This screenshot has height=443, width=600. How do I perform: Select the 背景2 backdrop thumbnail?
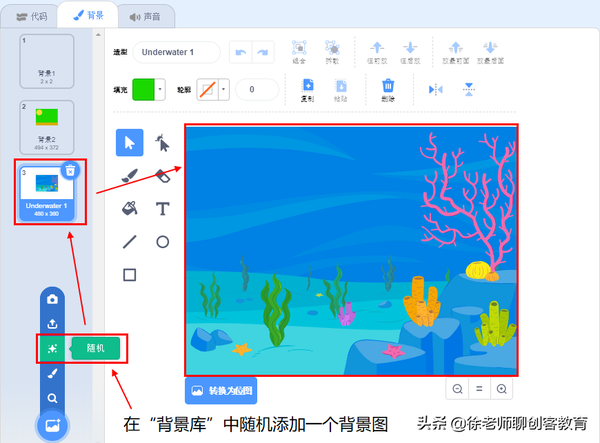[47, 126]
